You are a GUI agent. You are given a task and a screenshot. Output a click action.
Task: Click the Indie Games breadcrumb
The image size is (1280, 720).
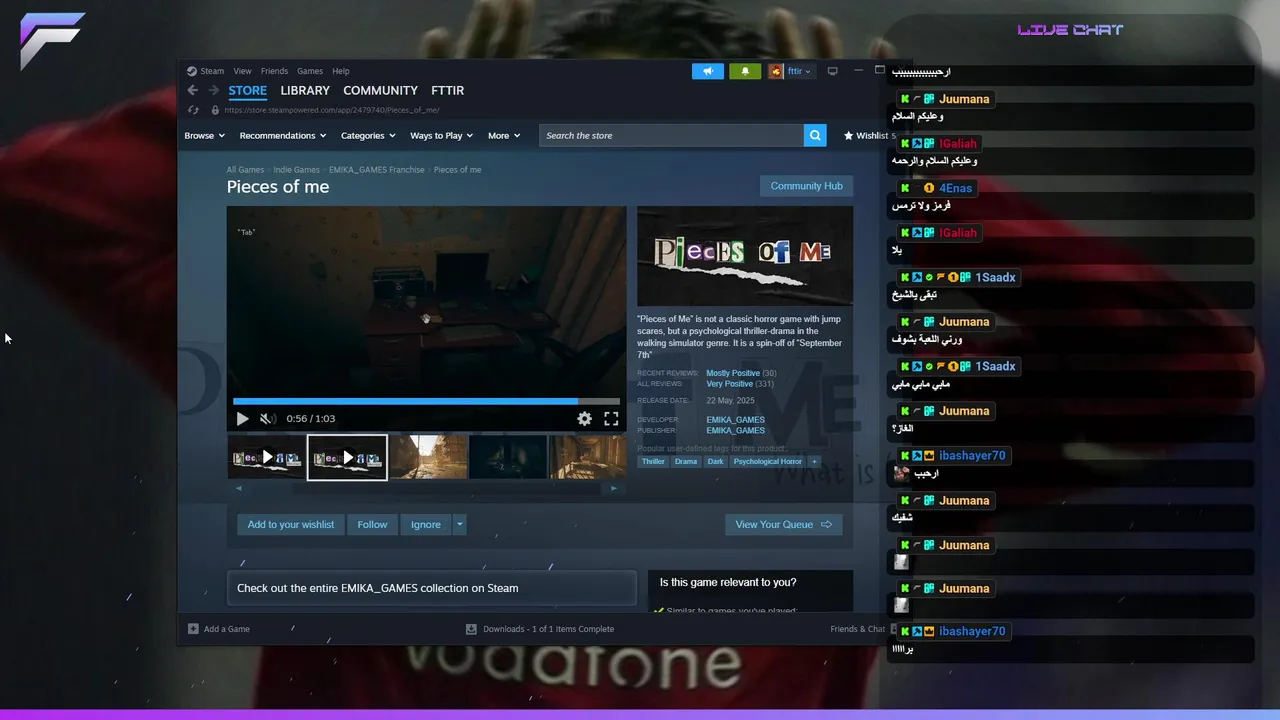296,170
